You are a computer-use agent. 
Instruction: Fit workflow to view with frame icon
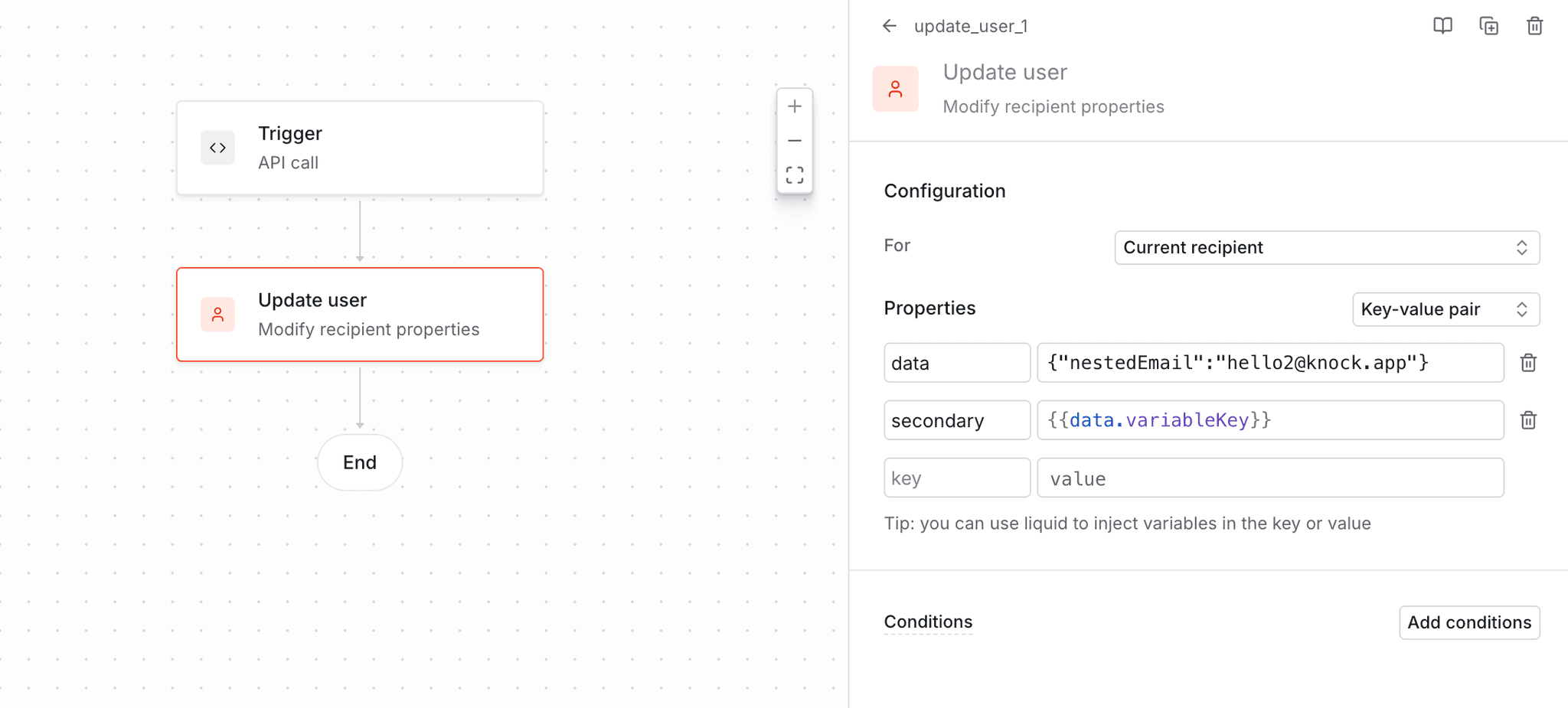(x=795, y=175)
